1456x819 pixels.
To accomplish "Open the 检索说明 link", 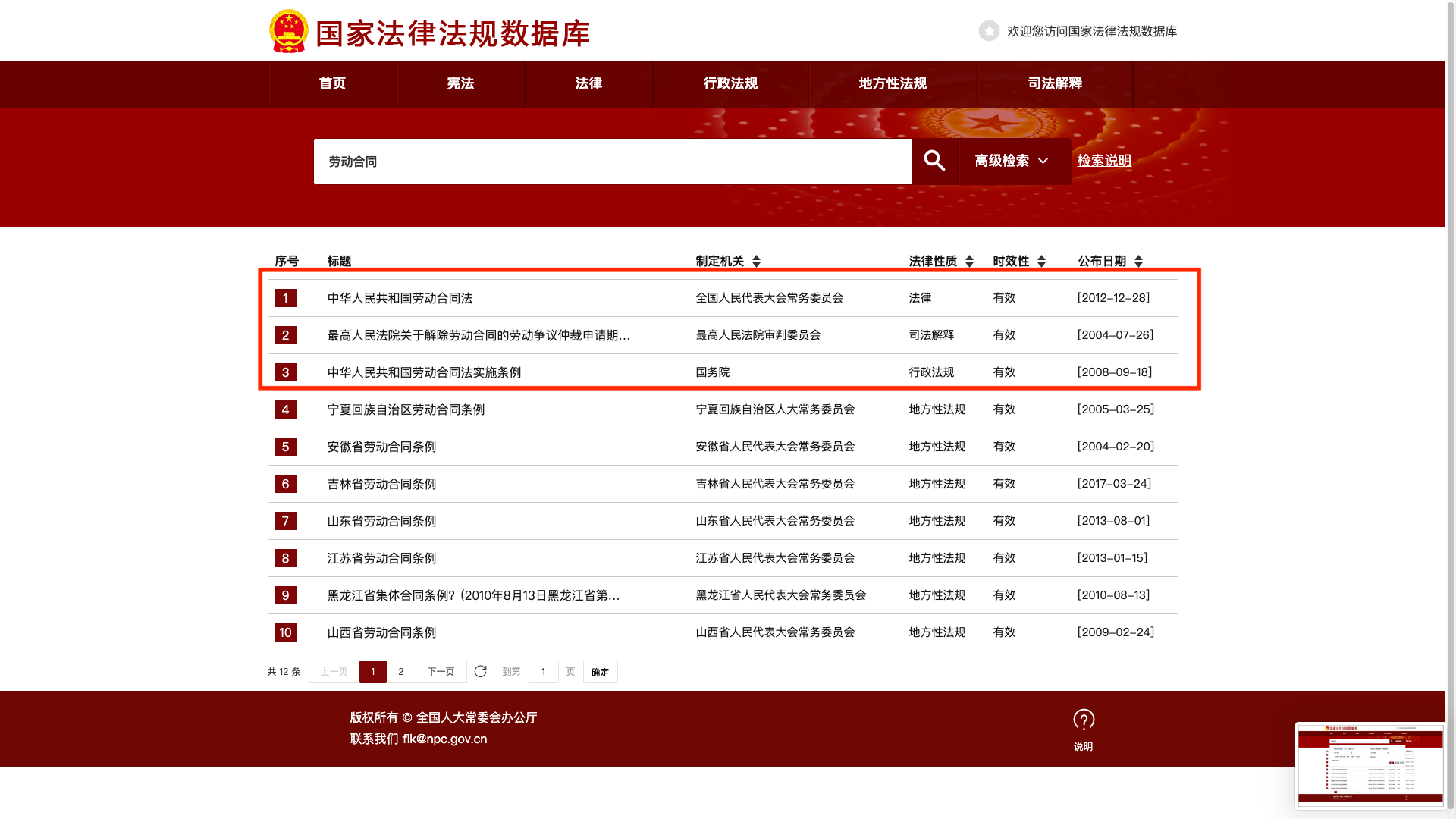I will point(1104,161).
